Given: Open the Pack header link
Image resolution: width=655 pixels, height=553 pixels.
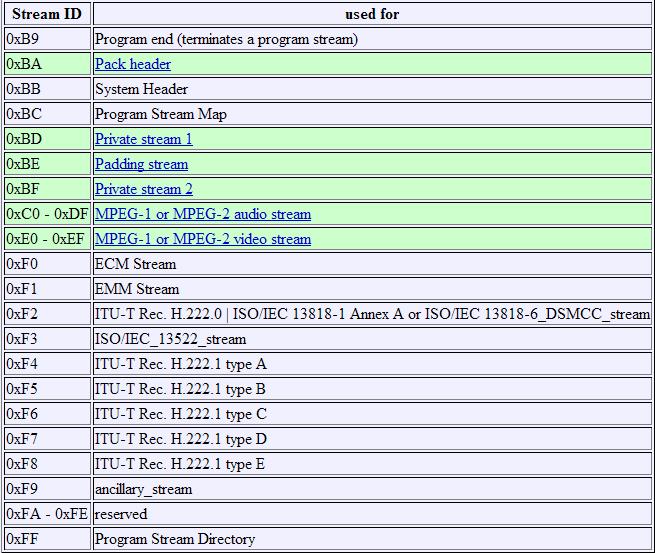Looking at the screenshot, I should (132, 64).
